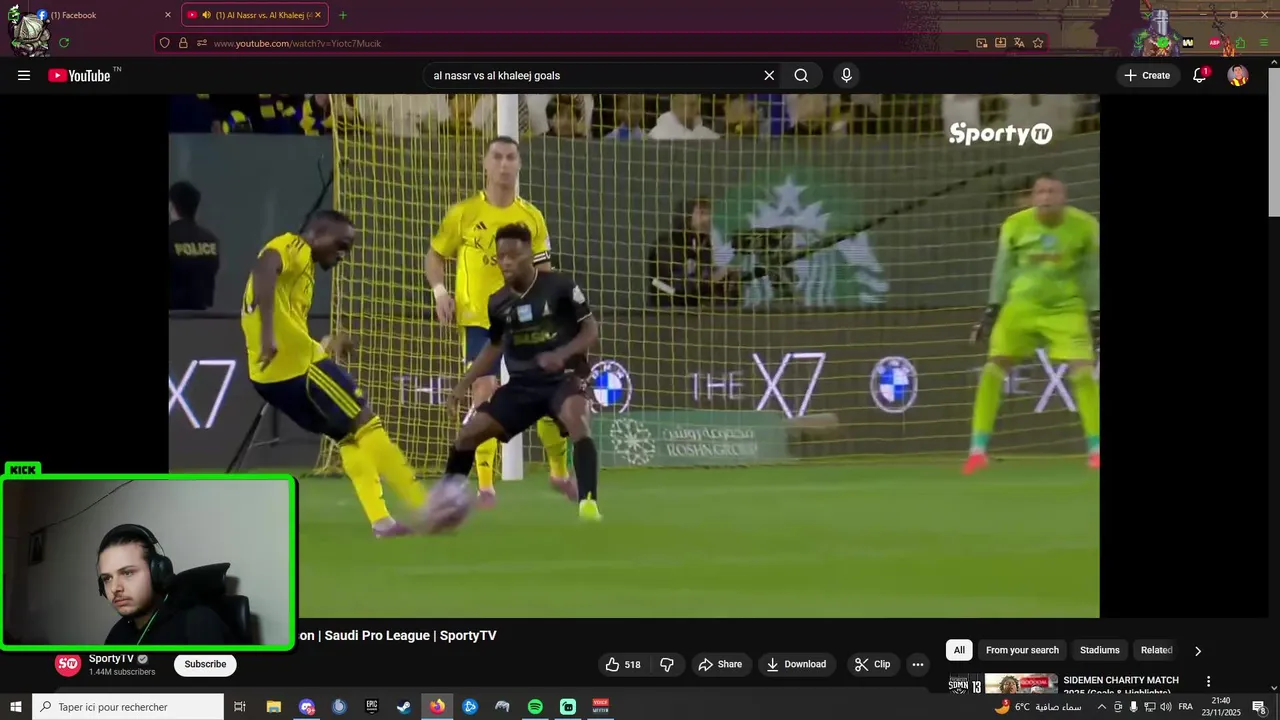Open new browser tab with plus

(343, 15)
